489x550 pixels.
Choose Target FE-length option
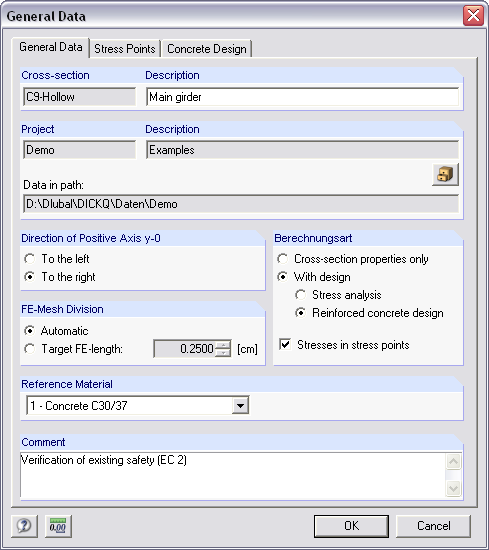pyautogui.click(x=29, y=349)
